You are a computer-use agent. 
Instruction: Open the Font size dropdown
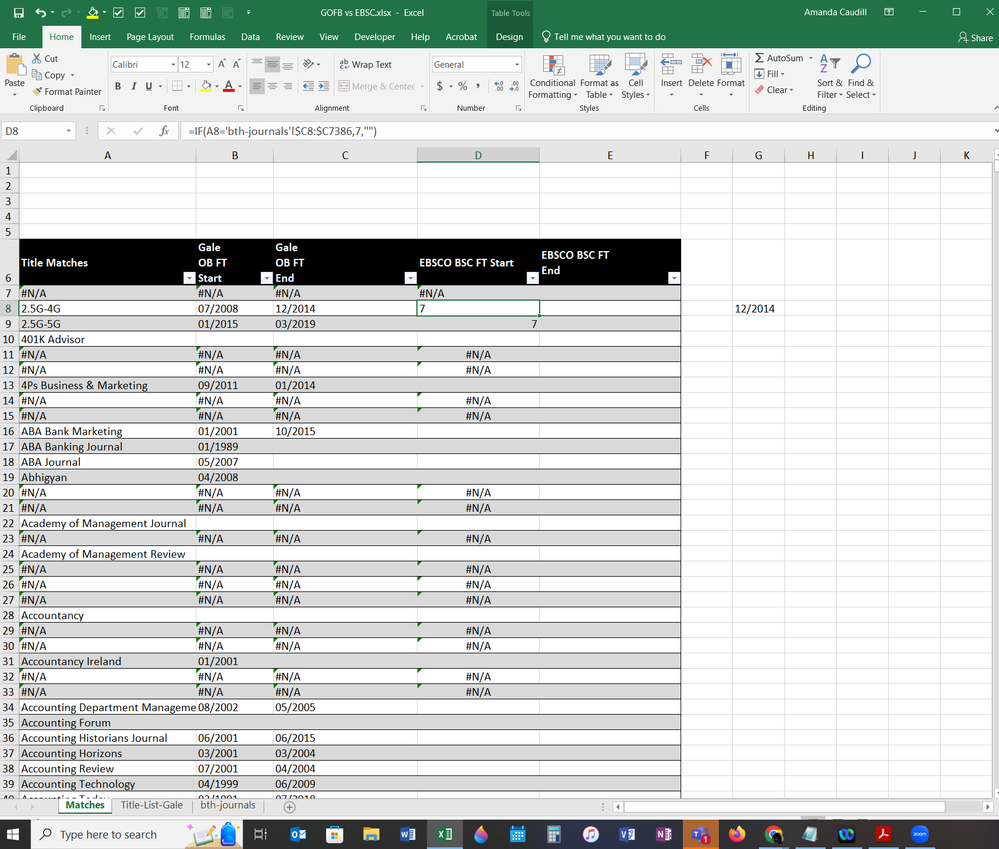tap(208, 64)
